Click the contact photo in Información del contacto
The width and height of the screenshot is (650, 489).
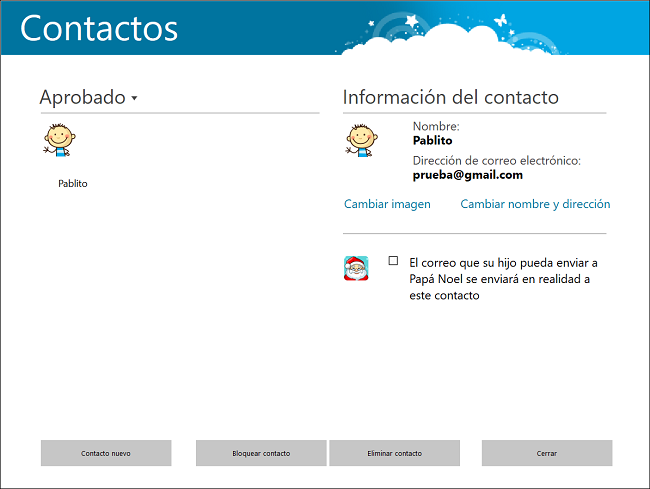pyautogui.click(x=361, y=139)
